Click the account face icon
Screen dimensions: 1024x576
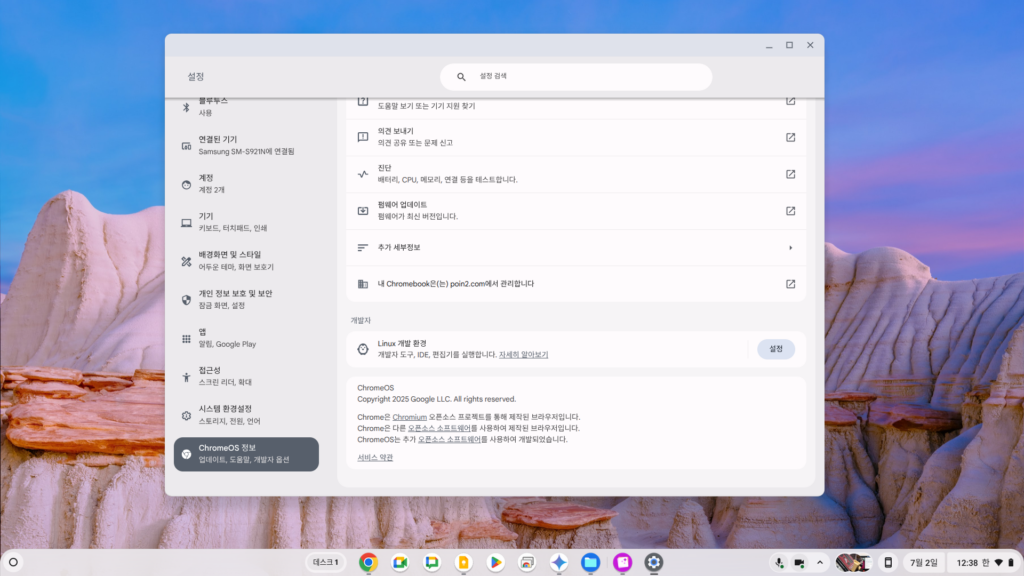[186, 185]
